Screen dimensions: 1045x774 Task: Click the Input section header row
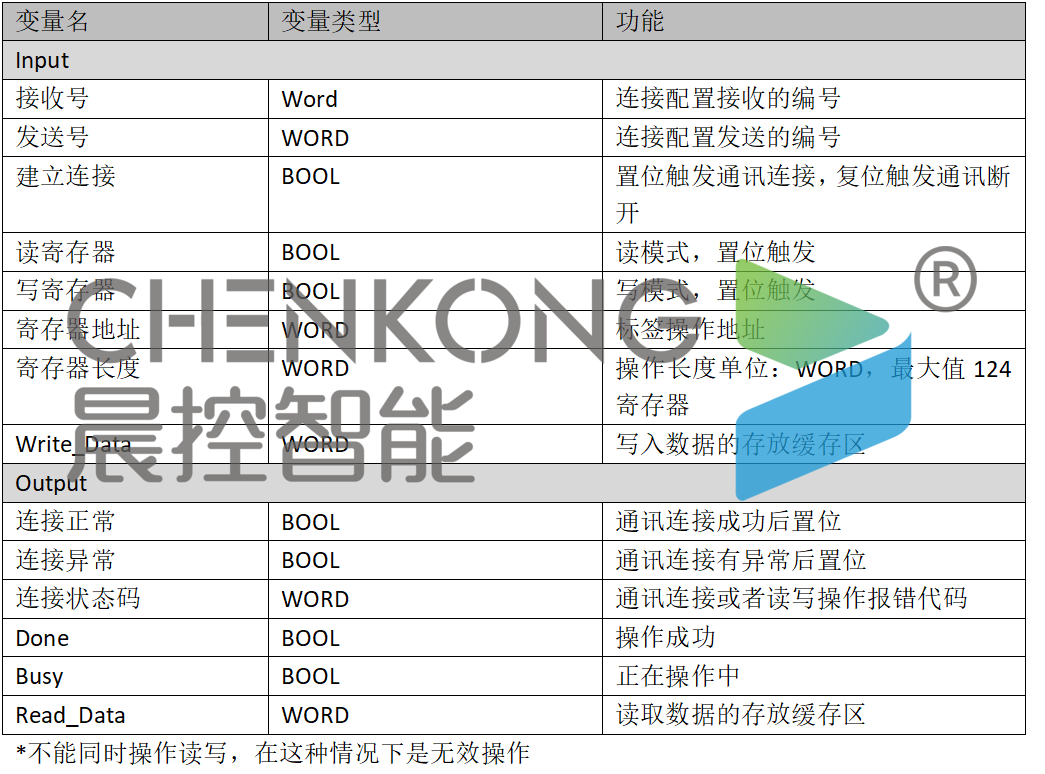click(x=42, y=60)
